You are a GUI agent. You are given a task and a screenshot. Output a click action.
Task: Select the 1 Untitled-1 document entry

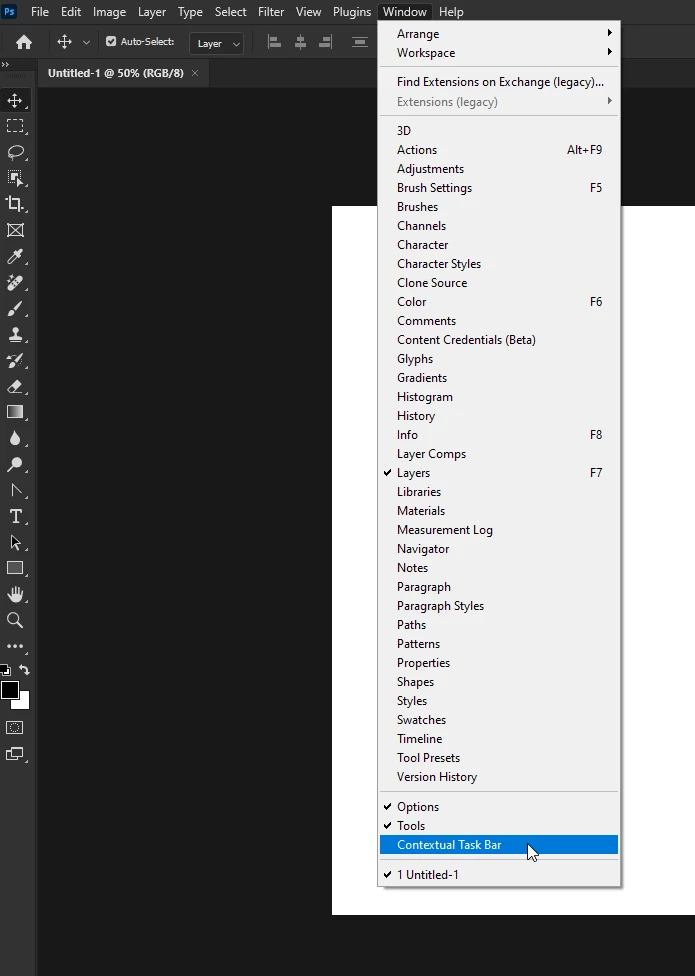500,875
